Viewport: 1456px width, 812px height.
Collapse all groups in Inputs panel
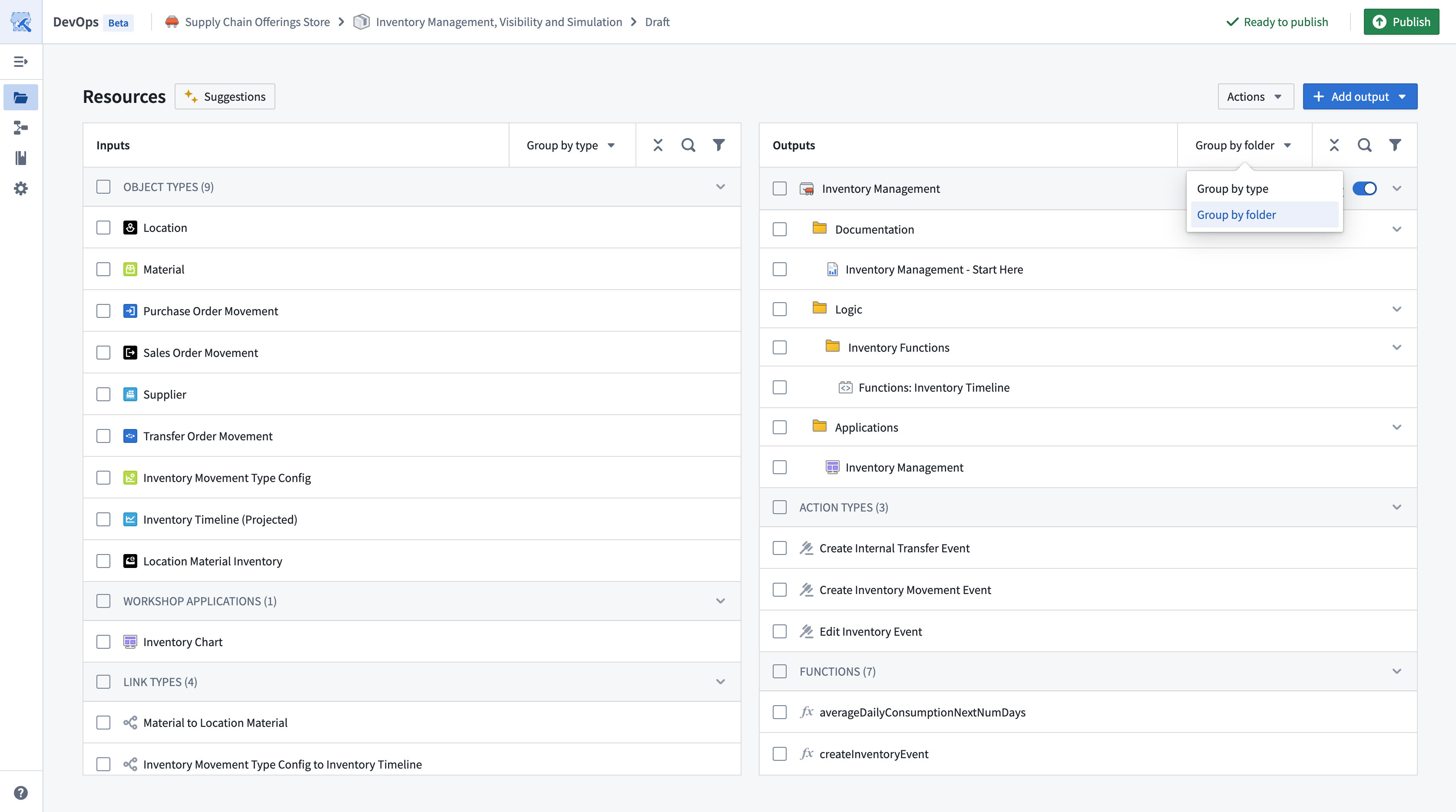click(658, 145)
